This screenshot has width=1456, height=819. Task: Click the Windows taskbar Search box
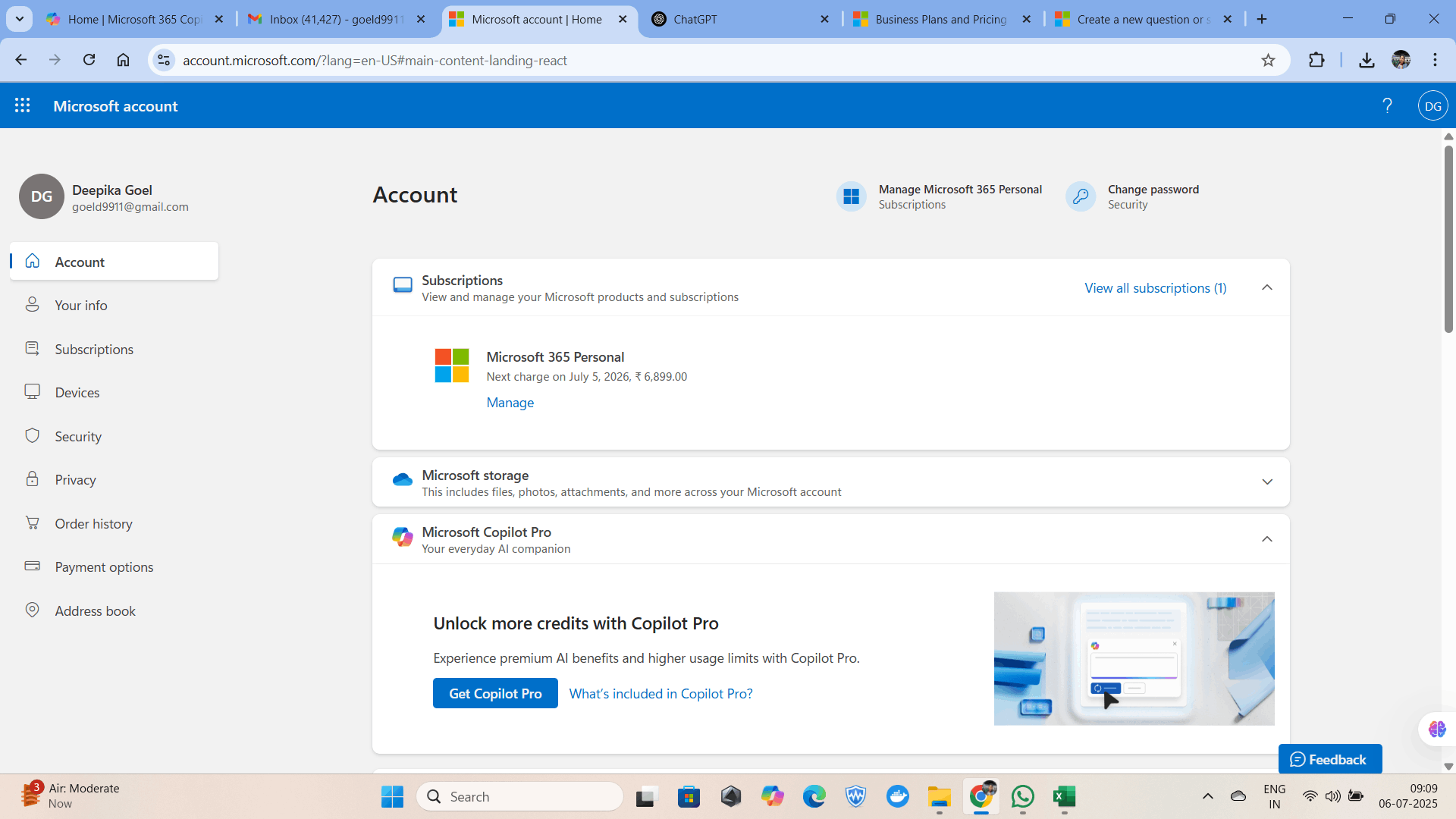[519, 796]
